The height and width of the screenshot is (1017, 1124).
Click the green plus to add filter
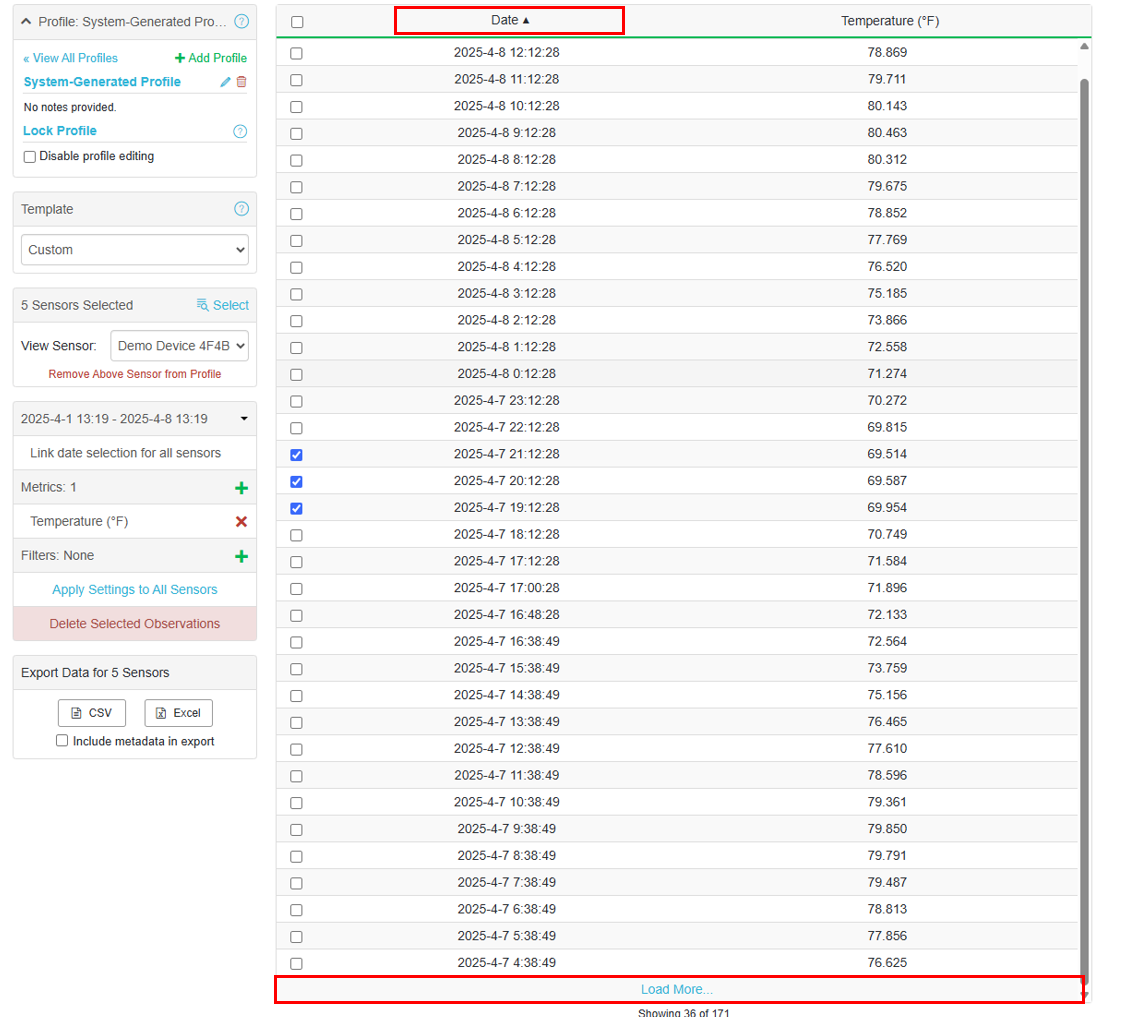tap(241, 556)
